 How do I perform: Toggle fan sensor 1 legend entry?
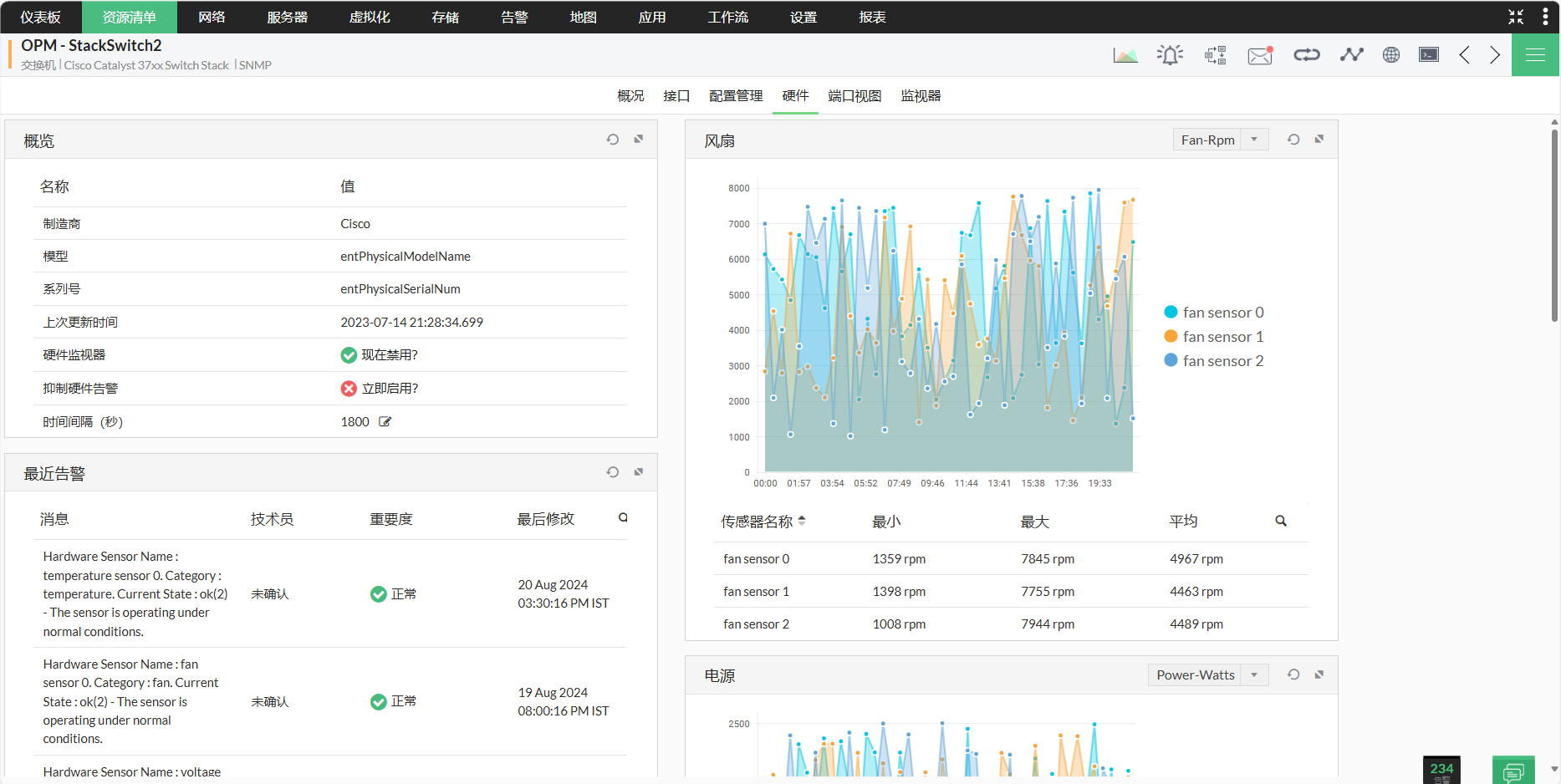point(1213,337)
